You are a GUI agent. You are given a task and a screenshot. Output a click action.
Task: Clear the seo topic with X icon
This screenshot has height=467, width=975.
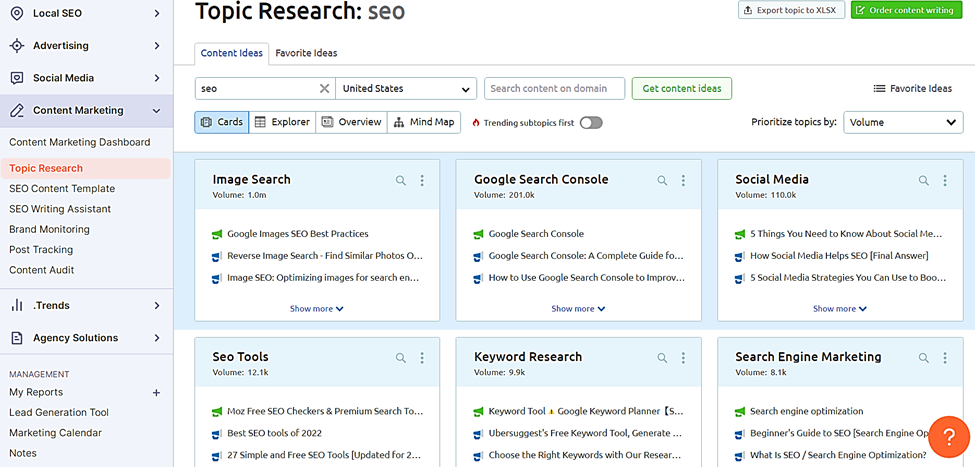pyautogui.click(x=324, y=88)
